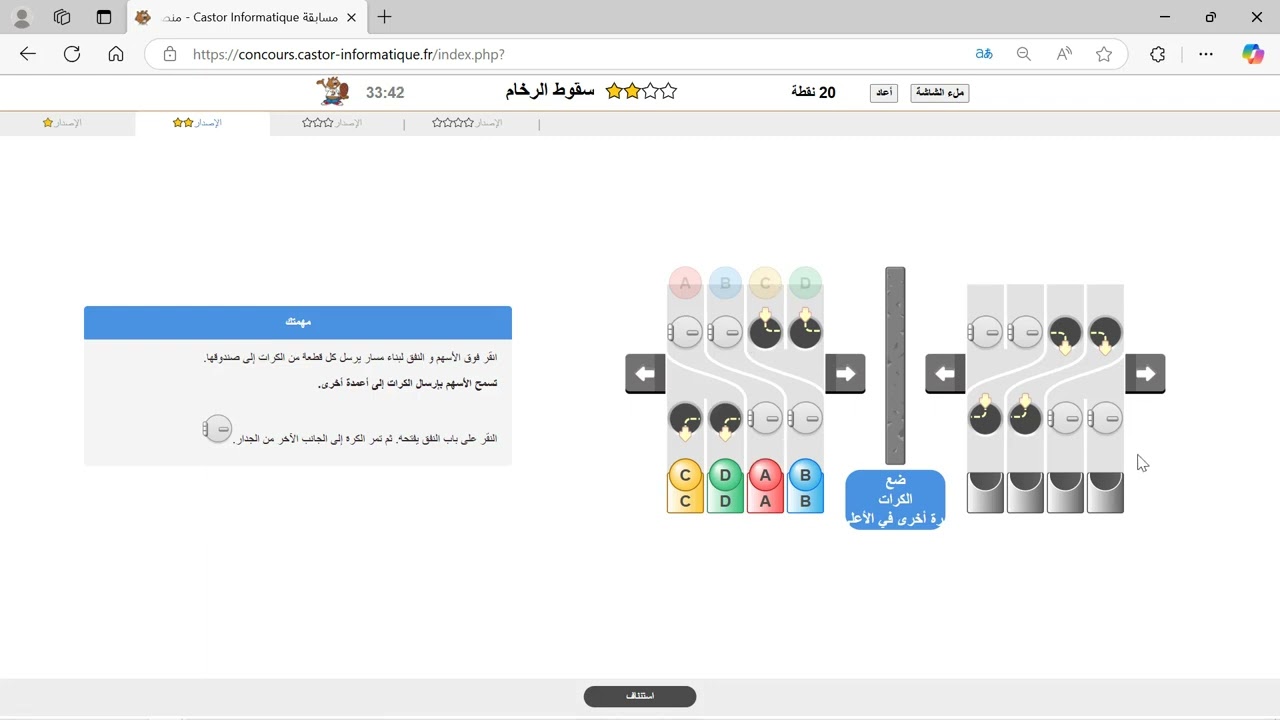Toggle right board upper door in second column
This screenshot has width=1280, height=720.
(x=1025, y=332)
